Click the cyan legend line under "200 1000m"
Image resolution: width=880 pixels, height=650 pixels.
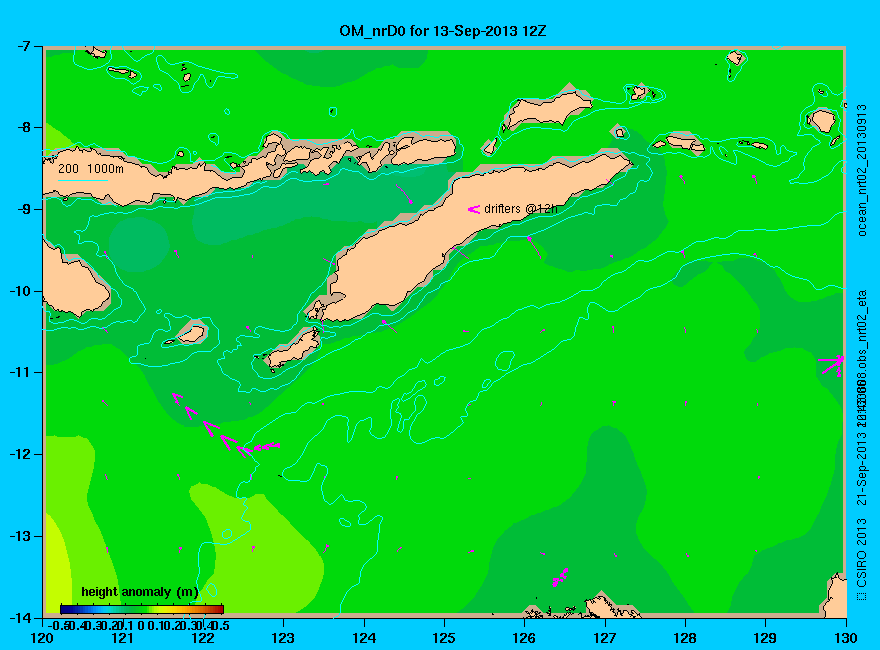click(x=82, y=180)
